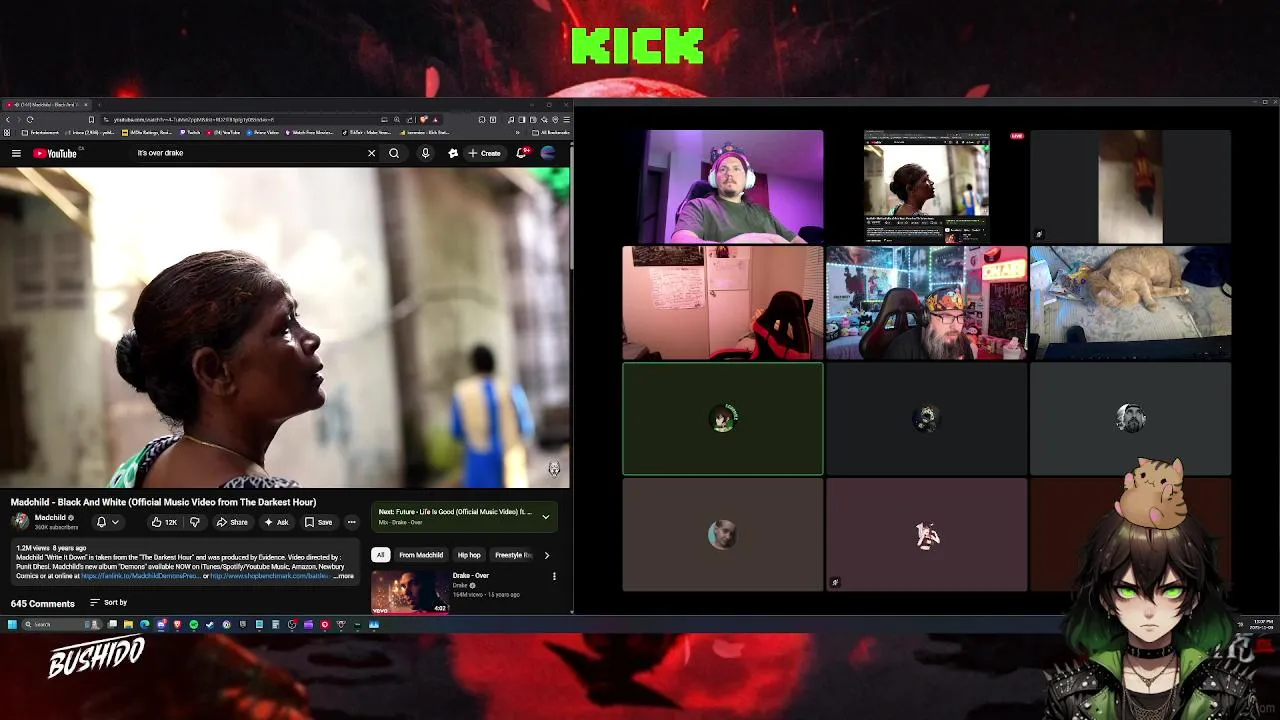This screenshot has width=1280, height=720.
Task: Click the '645 Comments' heading
Action: click(43, 603)
